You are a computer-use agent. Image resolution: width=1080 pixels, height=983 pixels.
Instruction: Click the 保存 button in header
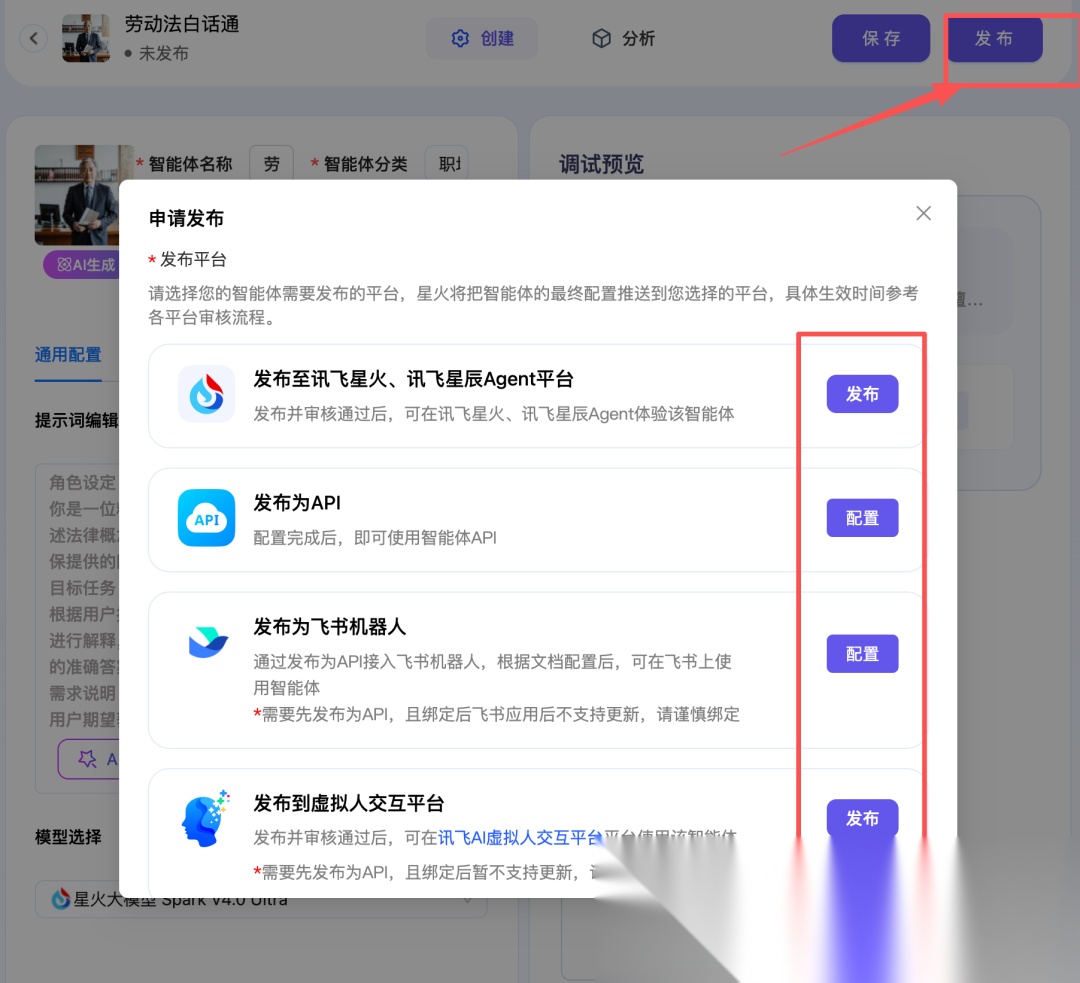tap(881, 39)
